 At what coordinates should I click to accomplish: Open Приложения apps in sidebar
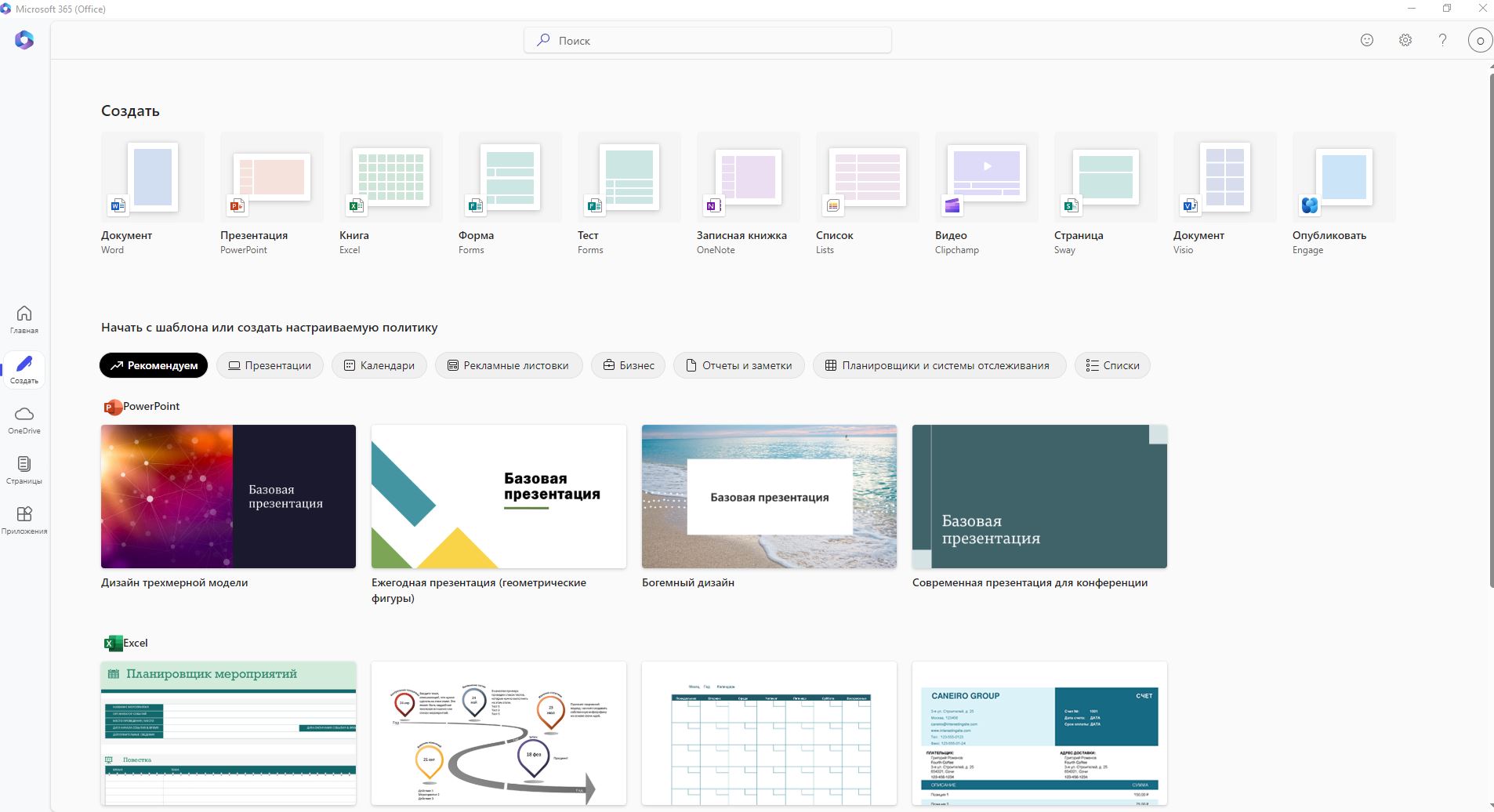(x=24, y=520)
